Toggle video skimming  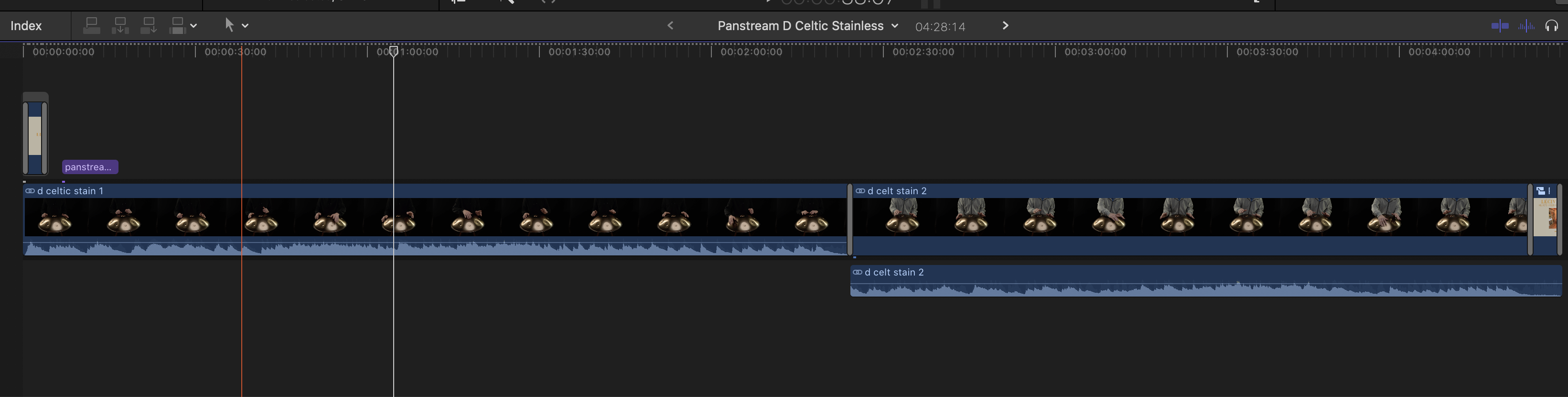(1500, 26)
